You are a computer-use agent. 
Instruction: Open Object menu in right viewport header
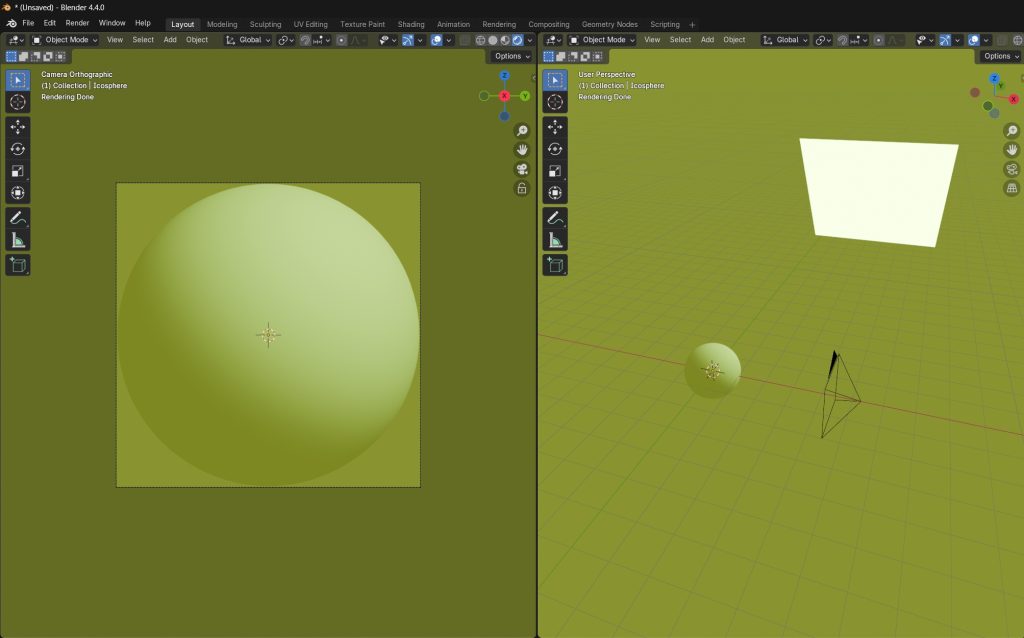click(x=734, y=40)
